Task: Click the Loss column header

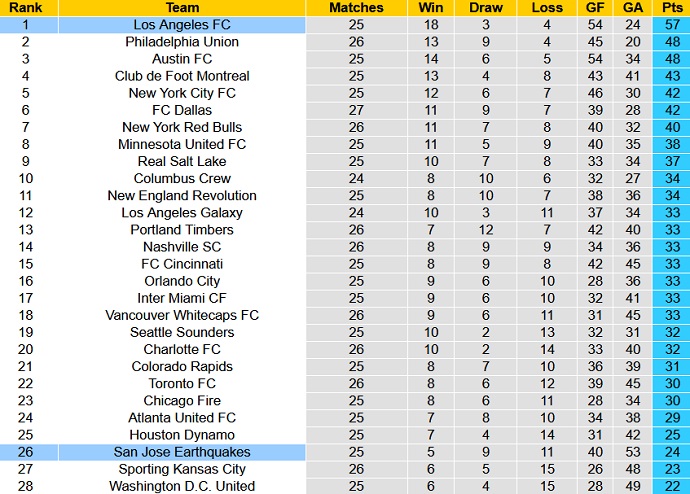Action: click(x=547, y=8)
